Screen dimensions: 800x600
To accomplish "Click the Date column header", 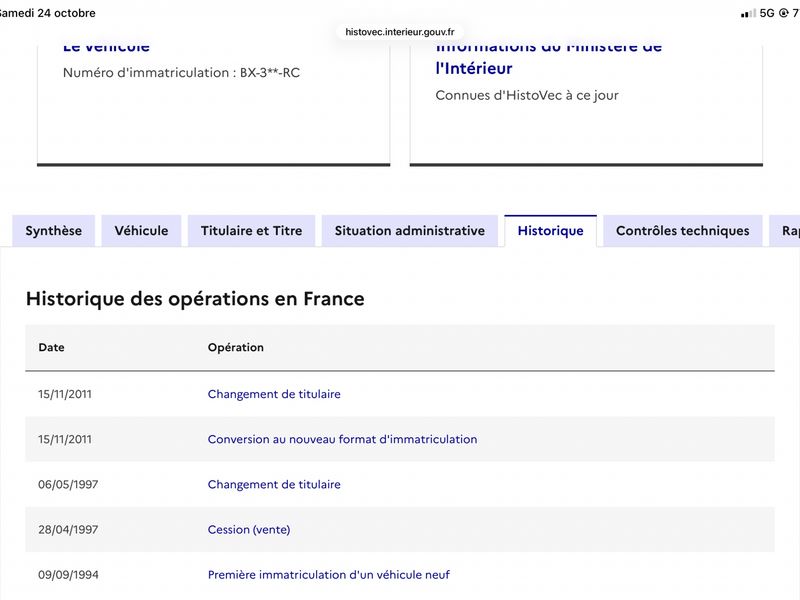I will pyautogui.click(x=52, y=347).
